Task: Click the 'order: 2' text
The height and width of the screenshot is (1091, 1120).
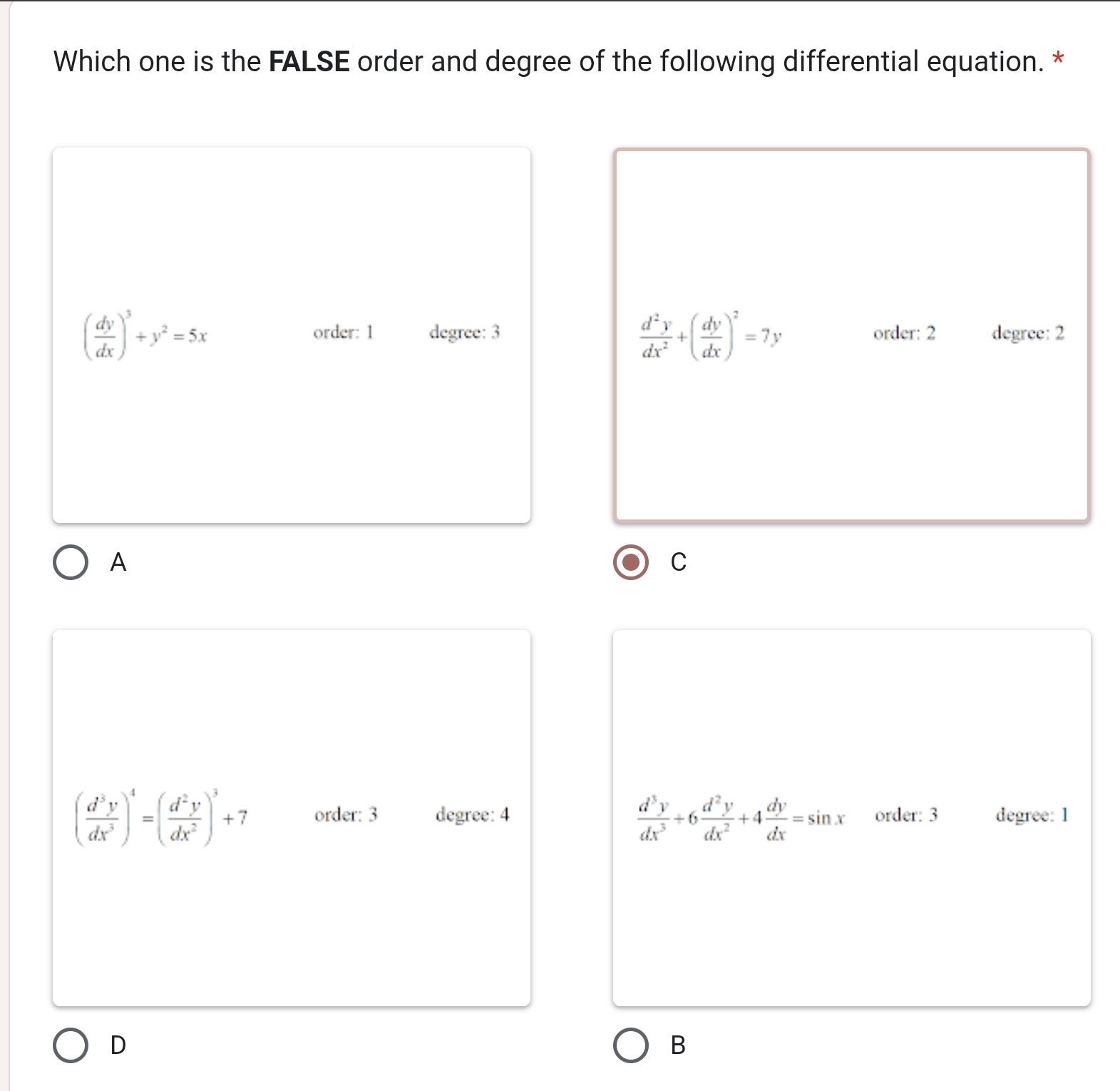Action: 904,333
